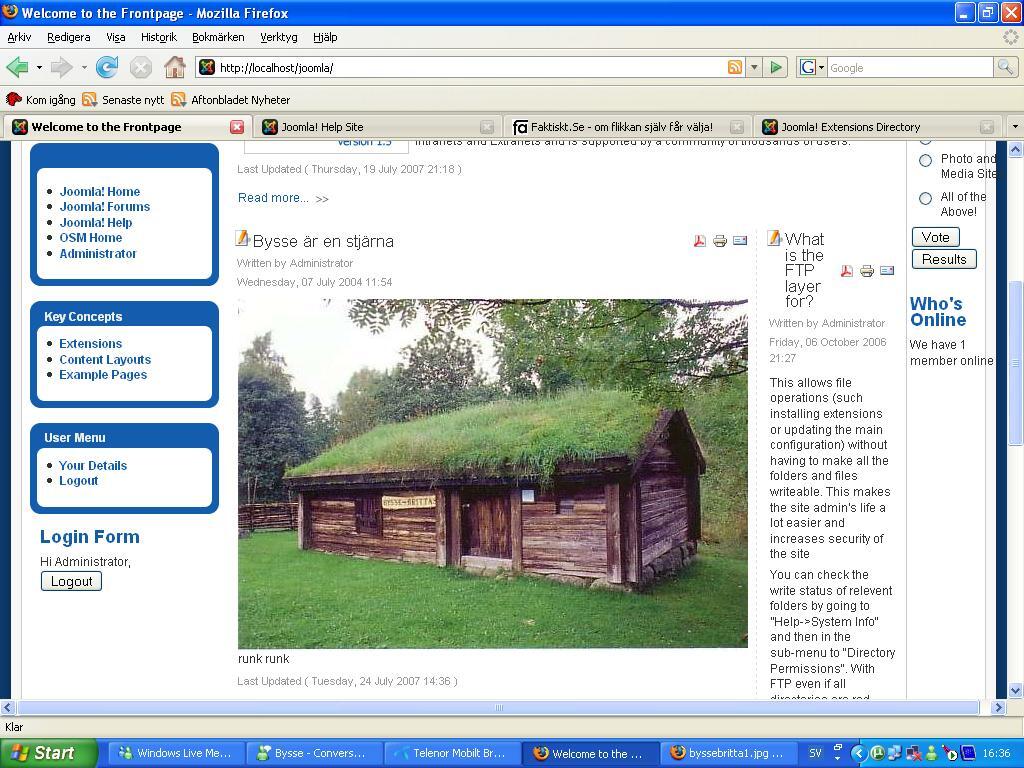Open the Redigera menu
The height and width of the screenshot is (768, 1024).
pyautogui.click(x=69, y=37)
